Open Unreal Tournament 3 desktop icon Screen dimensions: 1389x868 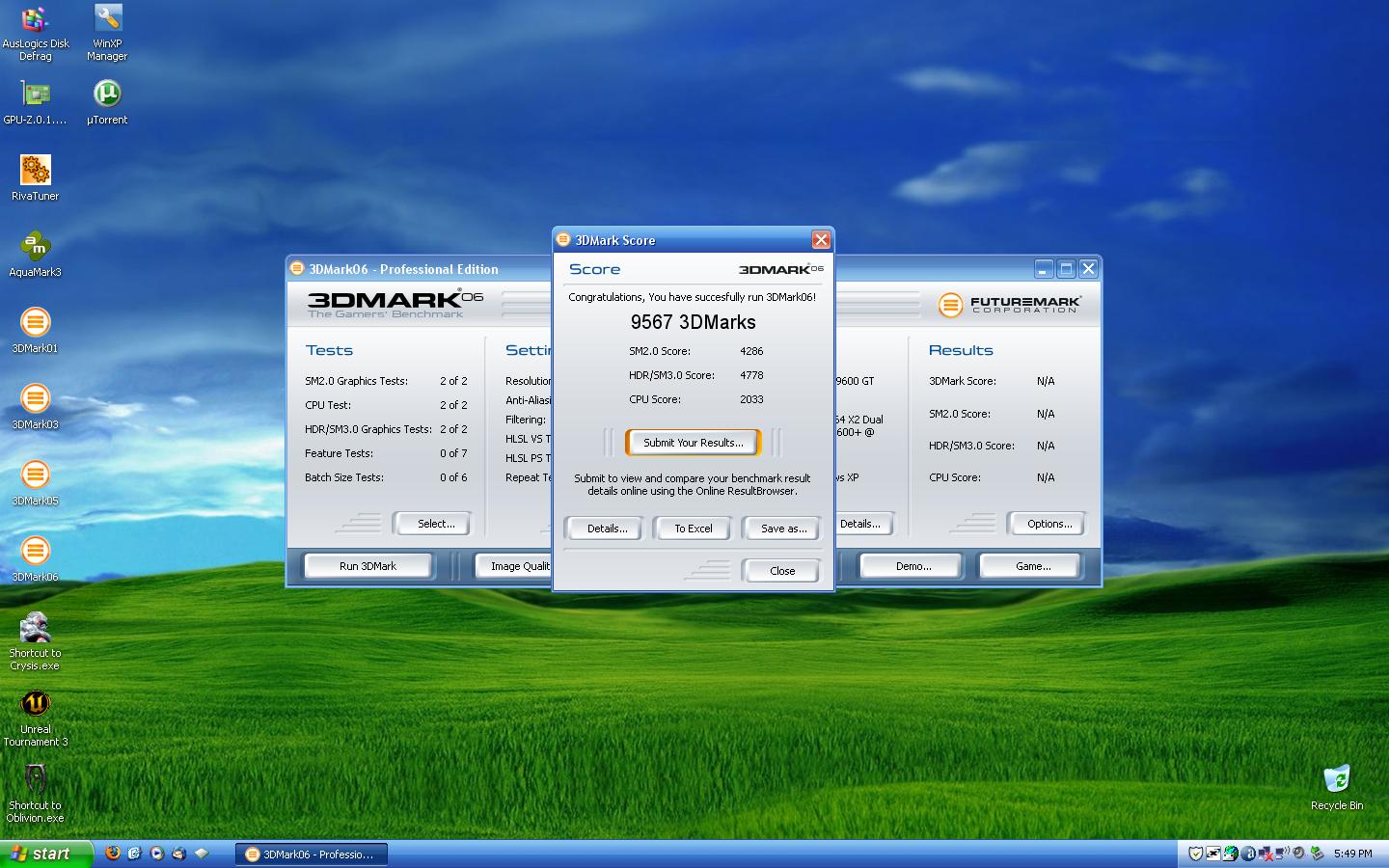pos(36,718)
